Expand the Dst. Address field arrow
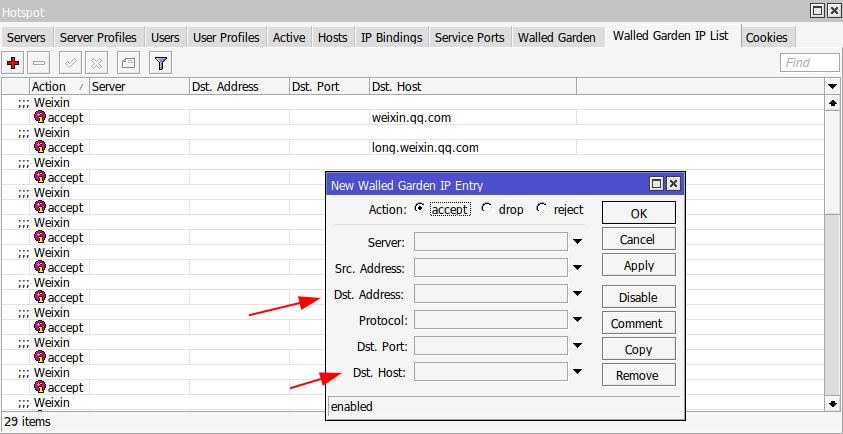The height and width of the screenshot is (434, 843). (577, 294)
